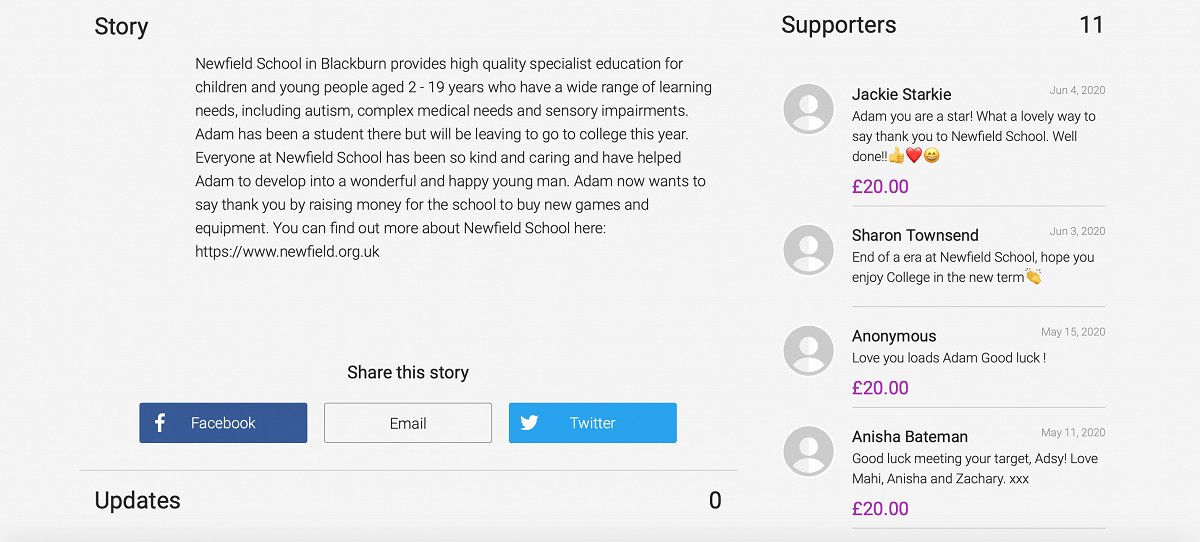Click the Share this story heading
This screenshot has height=542, width=1200.
click(408, 372)
